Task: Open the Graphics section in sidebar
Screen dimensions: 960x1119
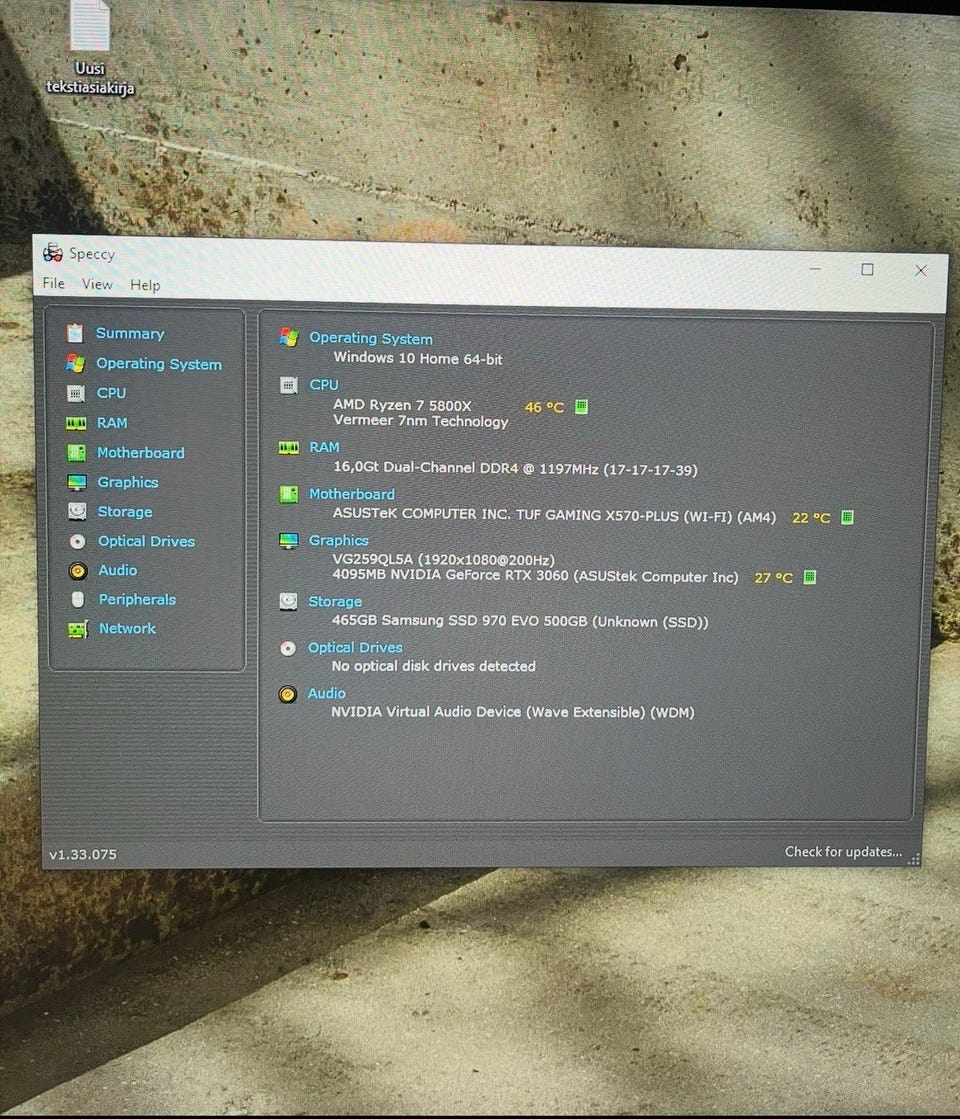Action: (x=128, y=482)
